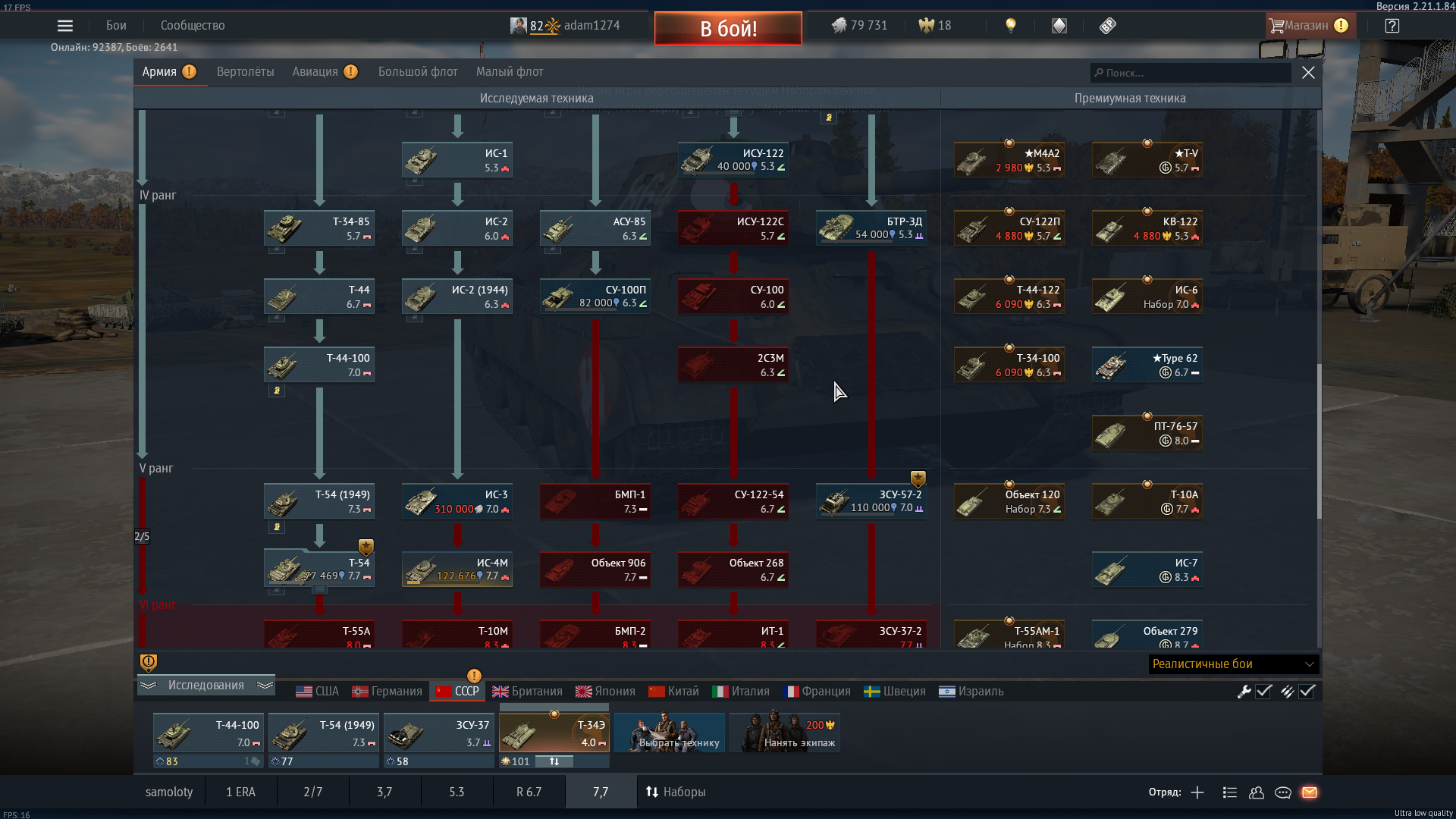1456x819 pixels.
Task: Switch to Большой флот tab
Action: point(418,71)
